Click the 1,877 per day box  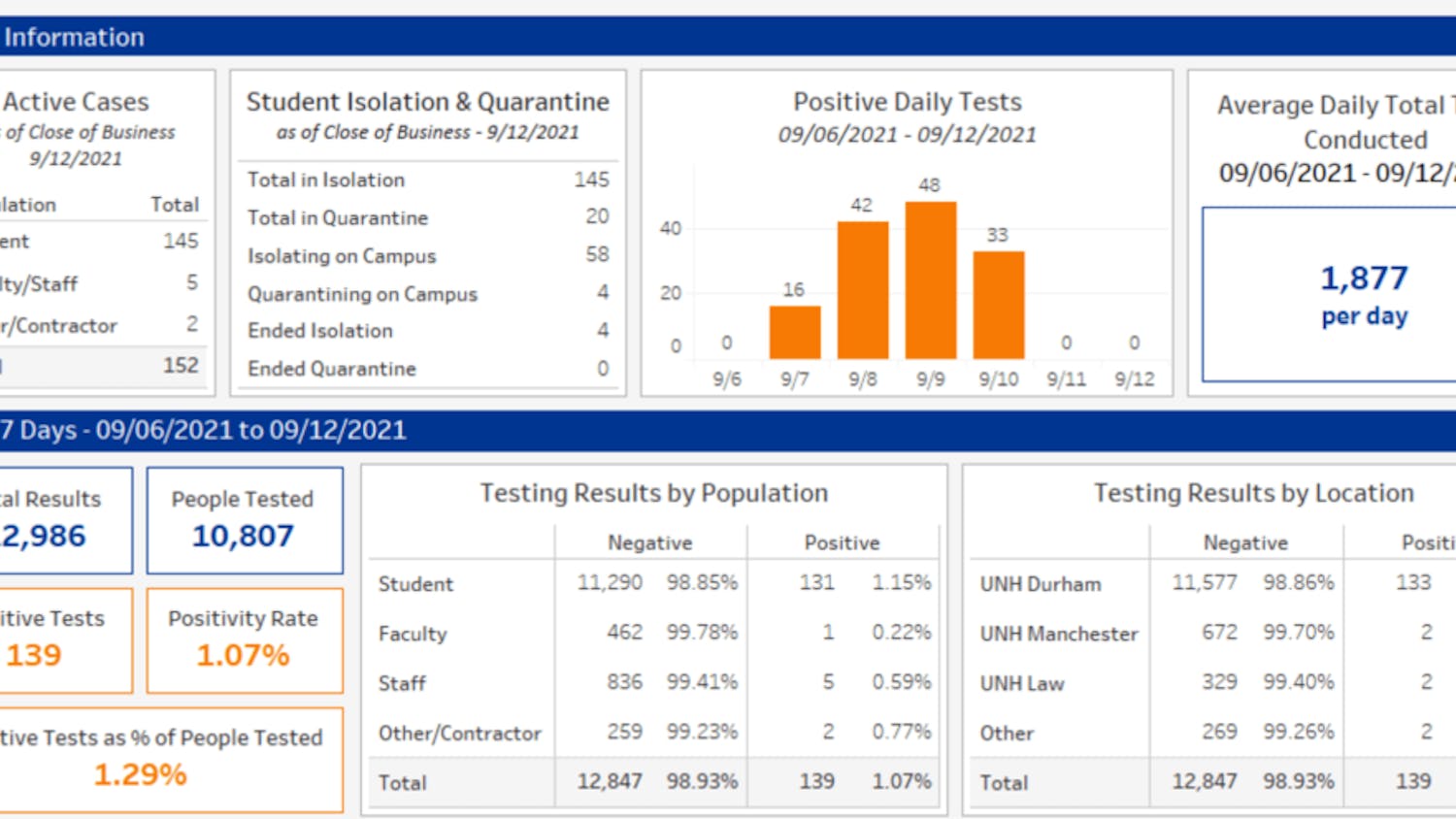[x=1363, y=294]
